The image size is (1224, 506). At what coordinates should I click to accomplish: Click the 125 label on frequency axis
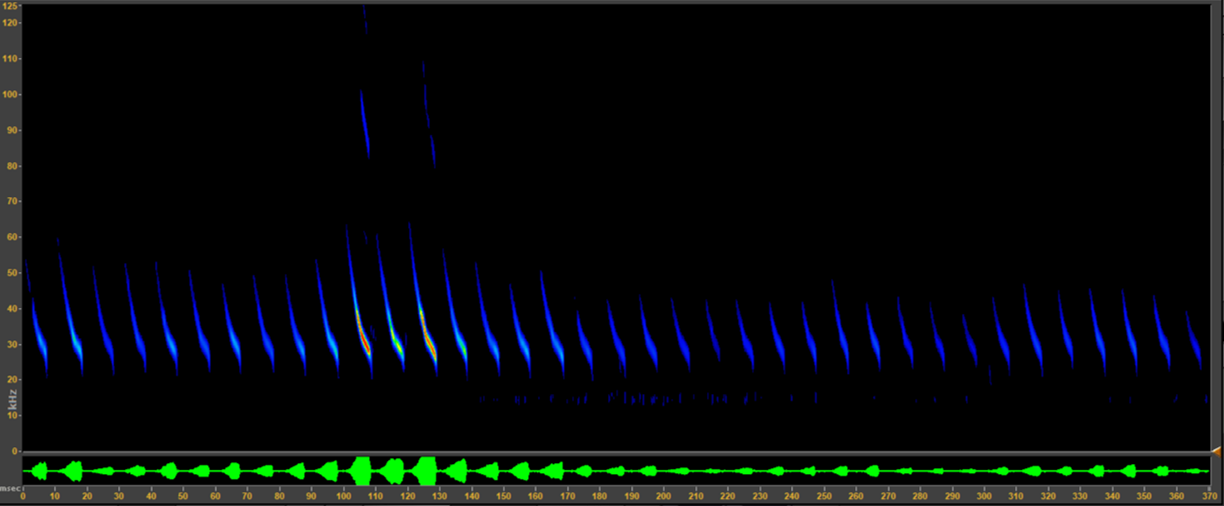coord(11,7)
